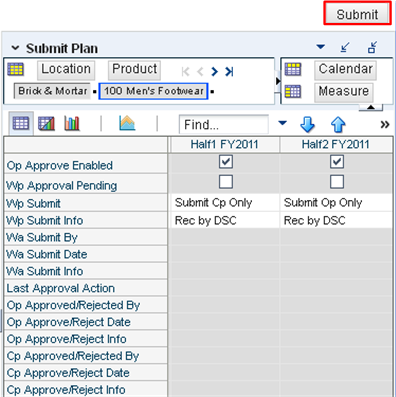Select Half2 FY2011 column header
396x397 pixels.
[x=336, y=144]
